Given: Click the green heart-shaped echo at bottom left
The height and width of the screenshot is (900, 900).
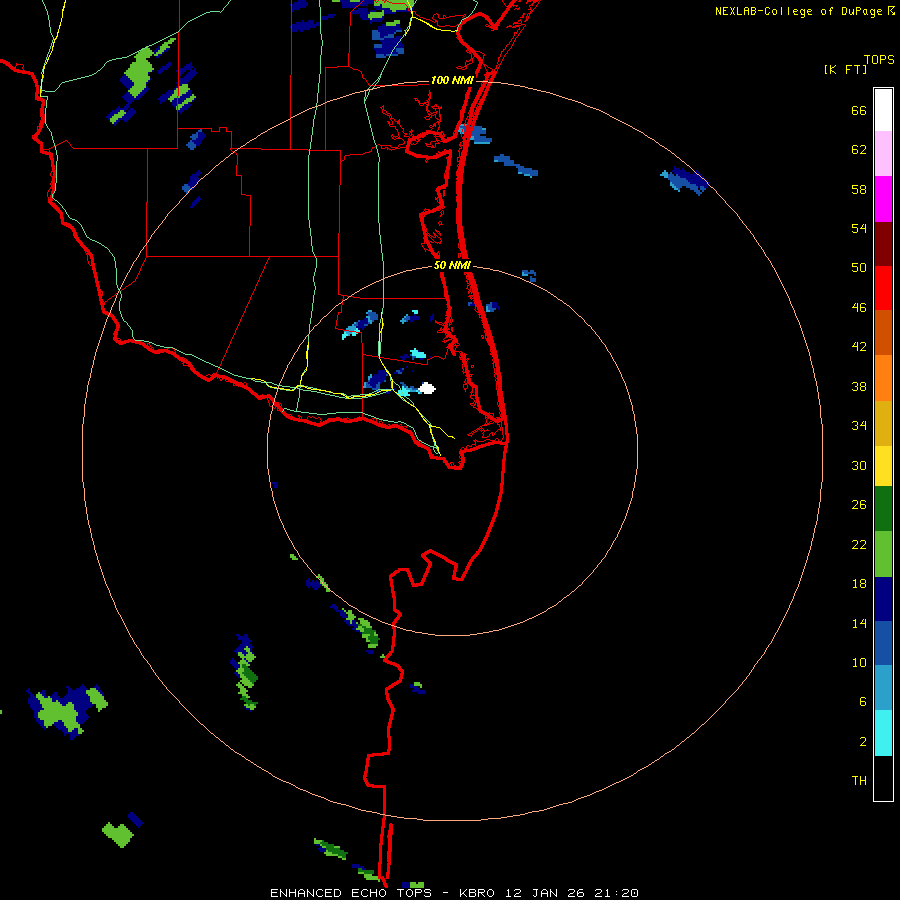Looking at the screenshot, I should pos(118,834).
